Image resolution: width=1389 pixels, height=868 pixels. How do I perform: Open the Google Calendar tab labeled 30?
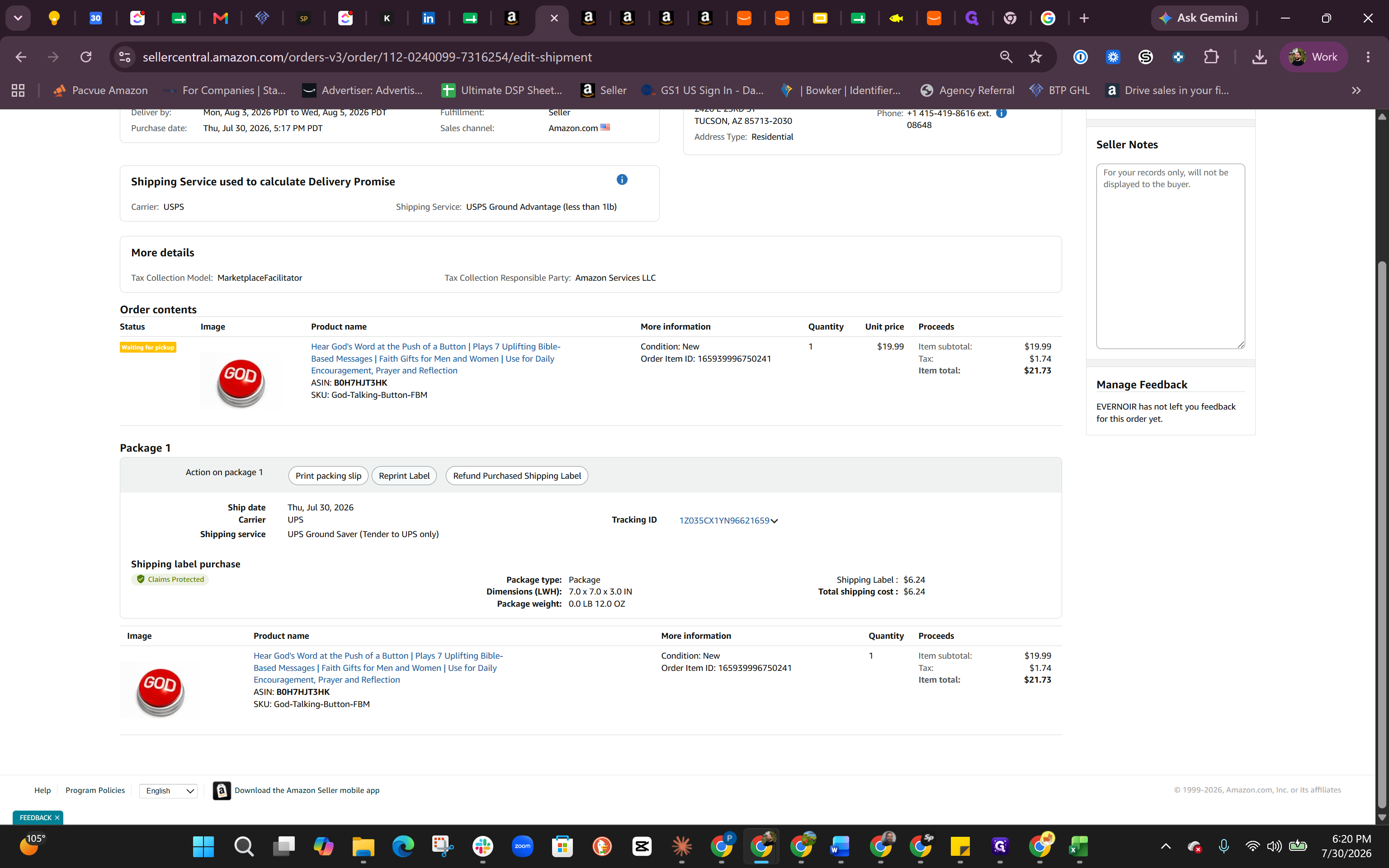(95, 19)
